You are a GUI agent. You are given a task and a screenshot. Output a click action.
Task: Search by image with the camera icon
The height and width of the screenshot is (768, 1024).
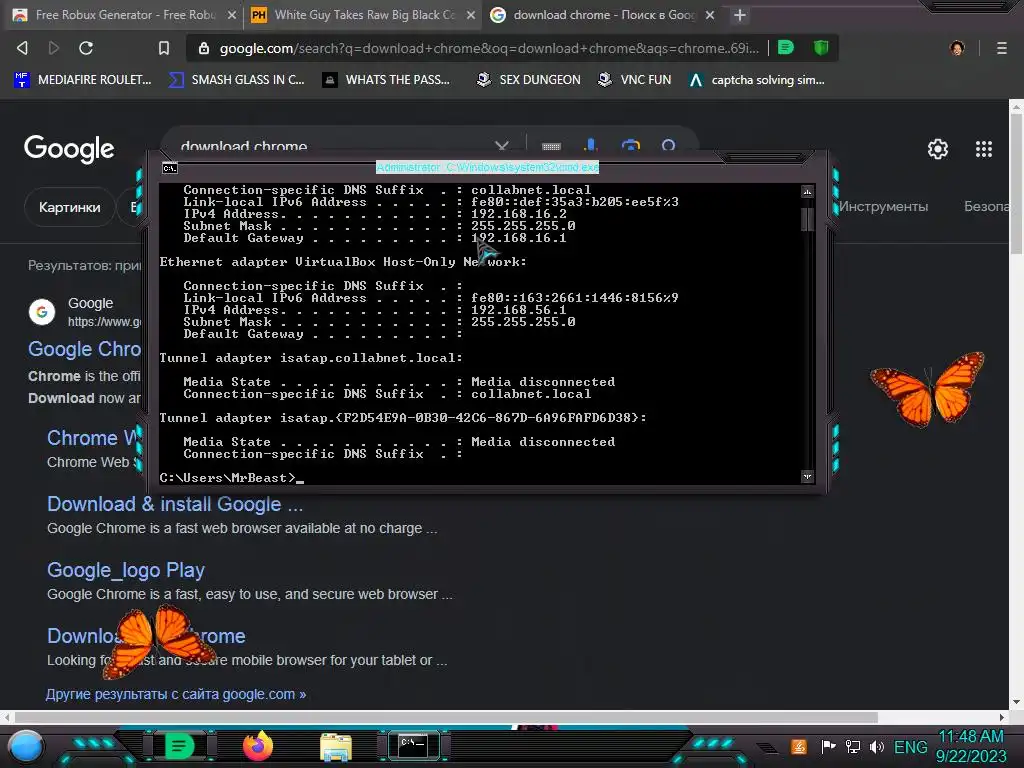click(630, 146)
